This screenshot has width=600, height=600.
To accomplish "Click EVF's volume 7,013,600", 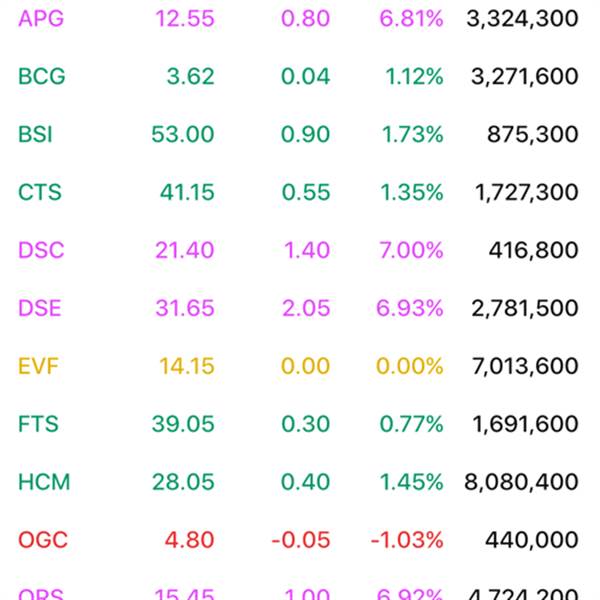I will coord(525,366).
